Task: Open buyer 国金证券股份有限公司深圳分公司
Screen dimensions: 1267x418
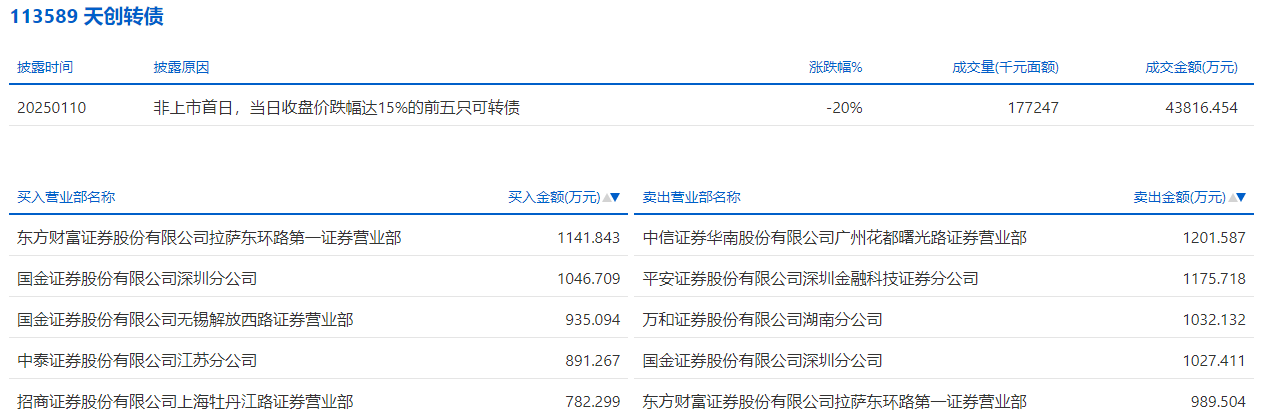Action: point(137,279)
